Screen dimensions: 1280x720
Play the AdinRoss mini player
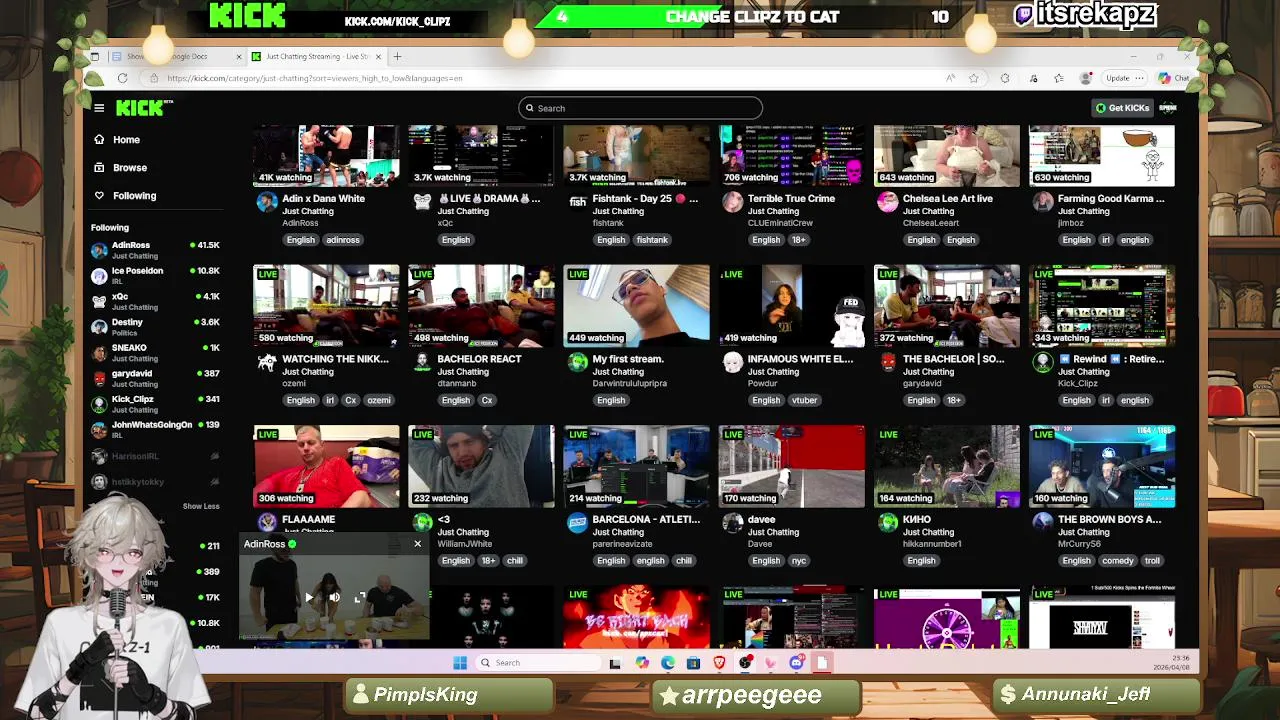[309, 597]
